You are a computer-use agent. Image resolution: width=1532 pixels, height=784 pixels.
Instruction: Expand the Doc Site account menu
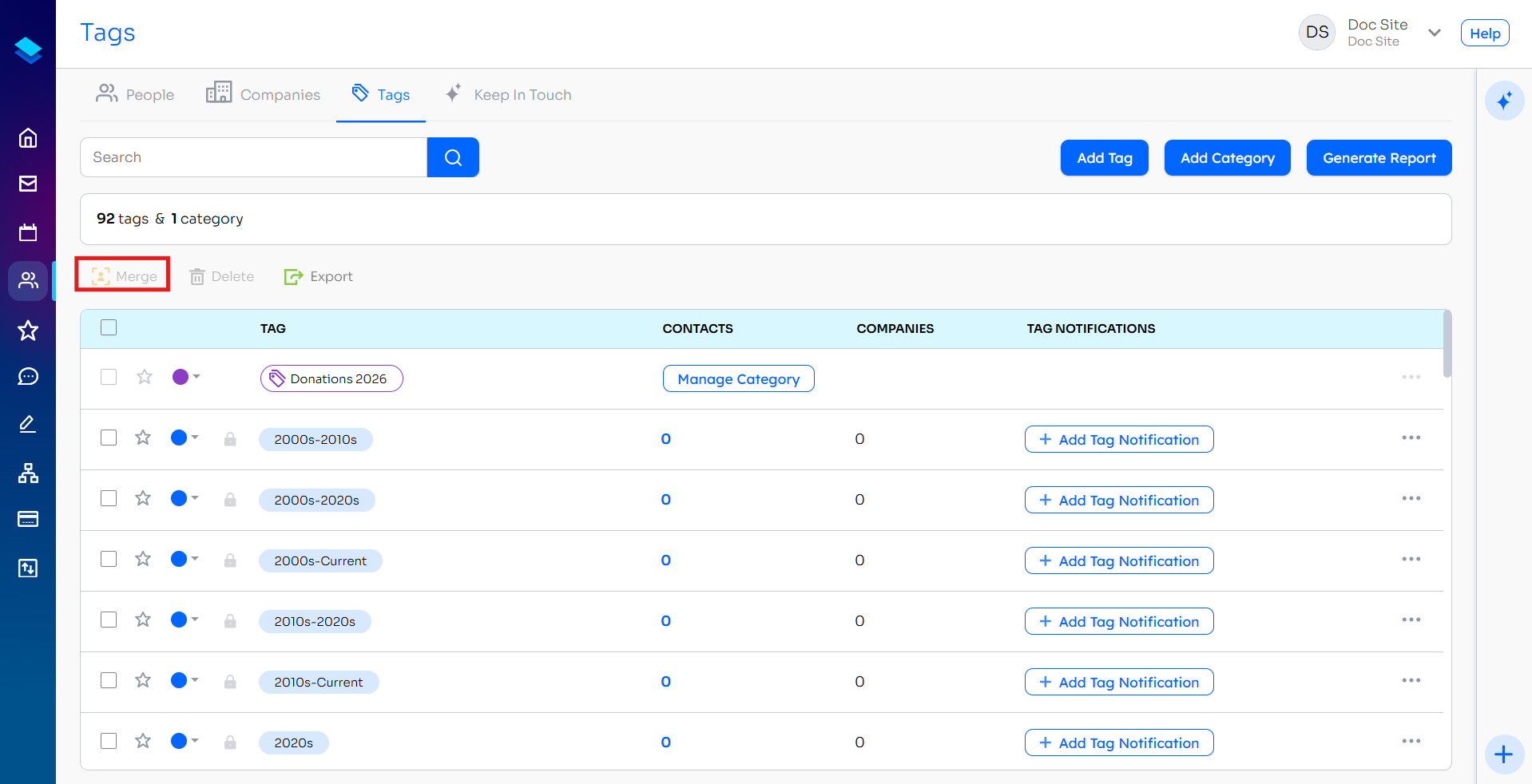1435,33
